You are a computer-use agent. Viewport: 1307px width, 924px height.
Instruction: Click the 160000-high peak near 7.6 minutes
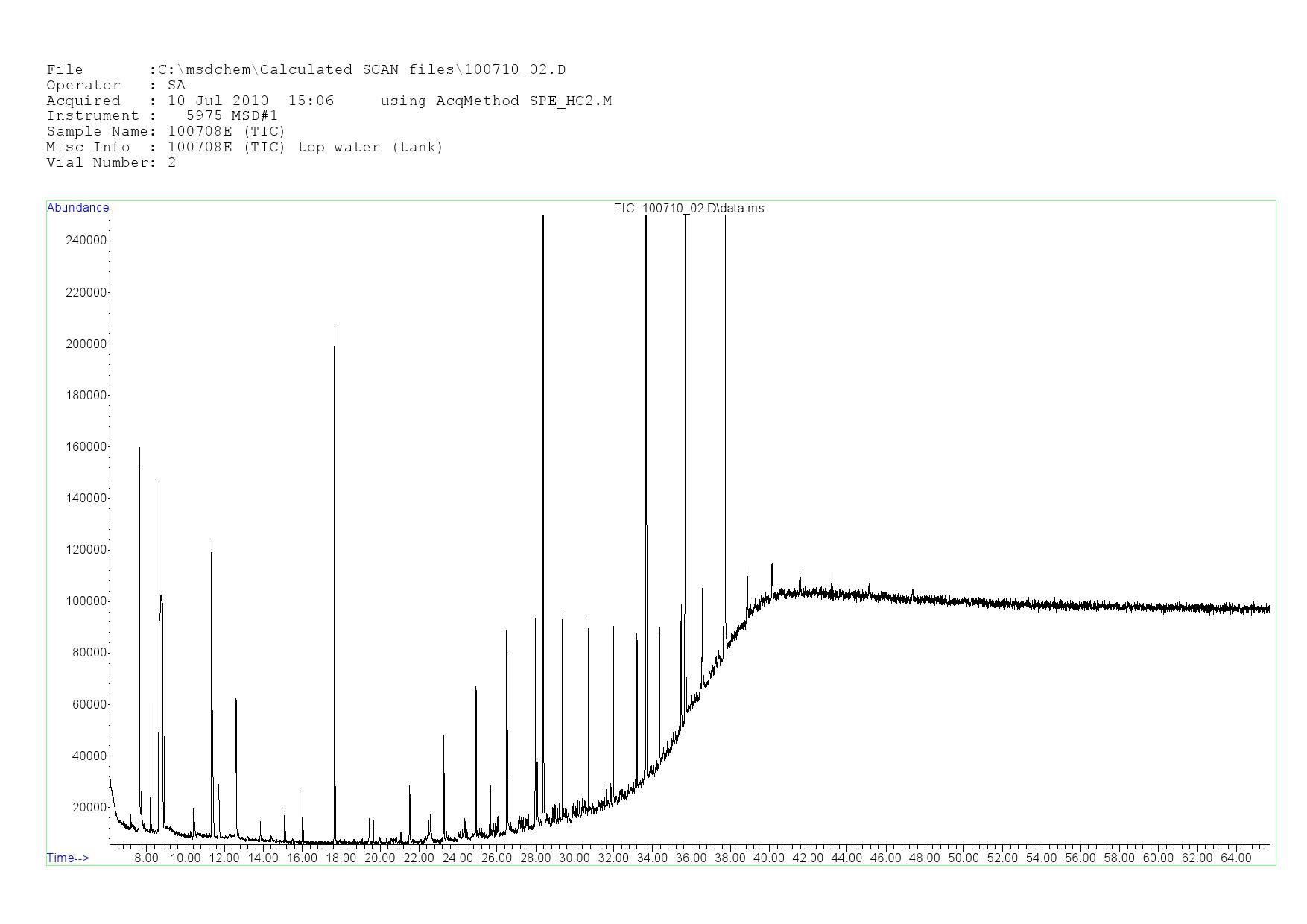[139, 449]
